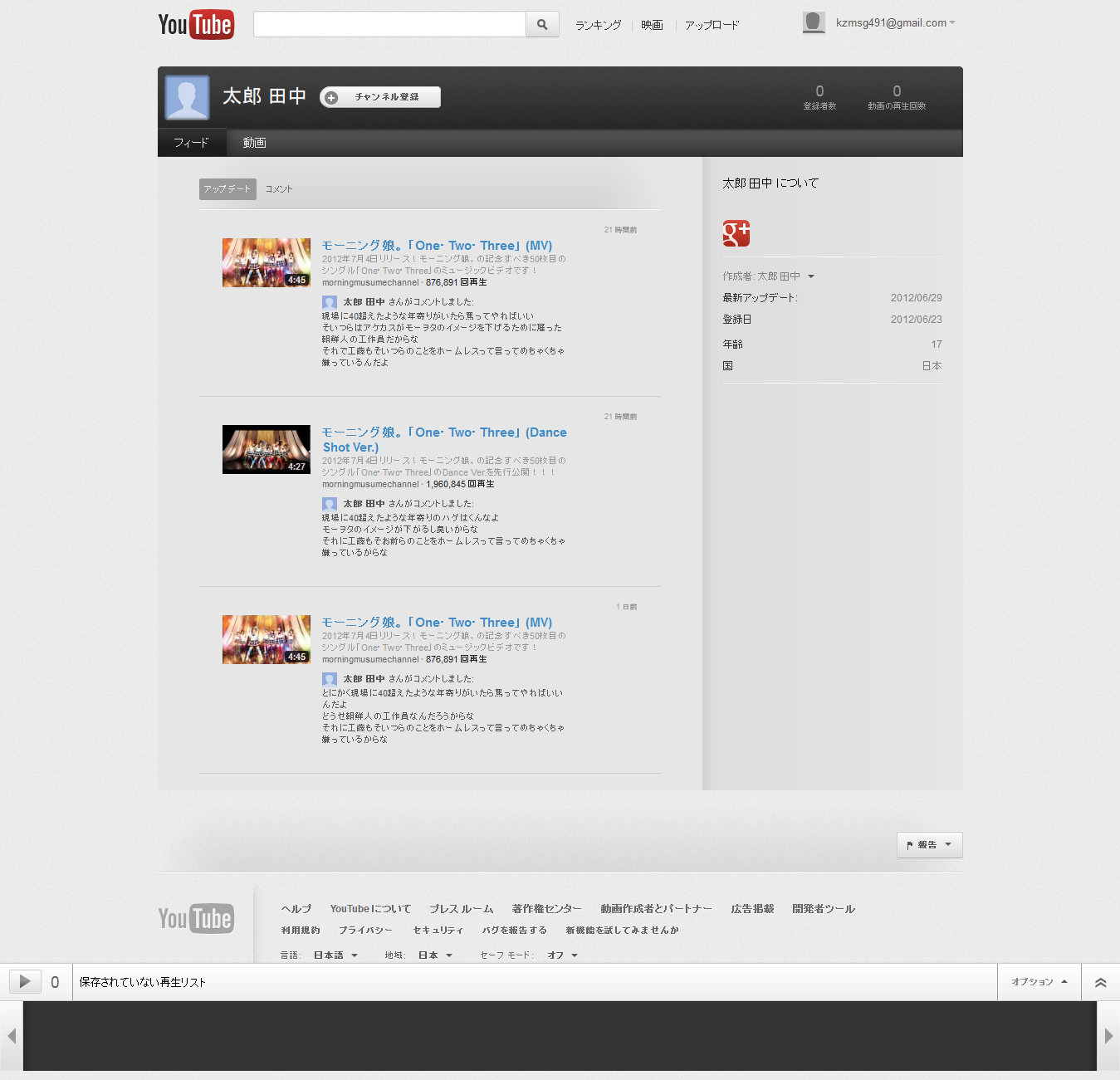
Task: Open ランキング in the header
Action: (x=598, y=25)
